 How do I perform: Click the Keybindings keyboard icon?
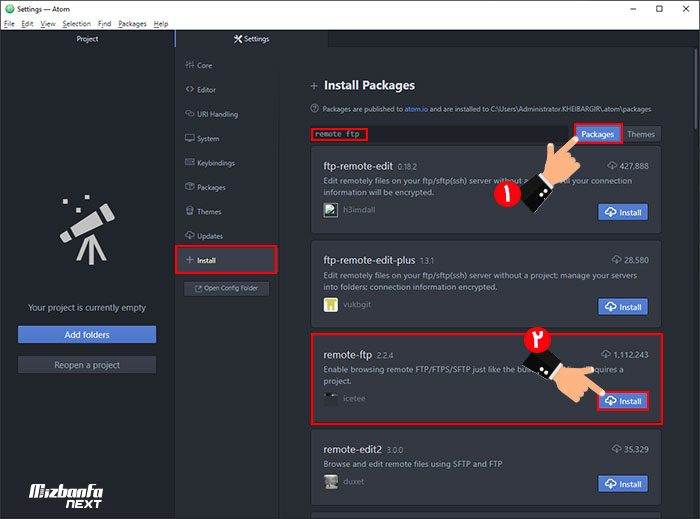(190, 162)
